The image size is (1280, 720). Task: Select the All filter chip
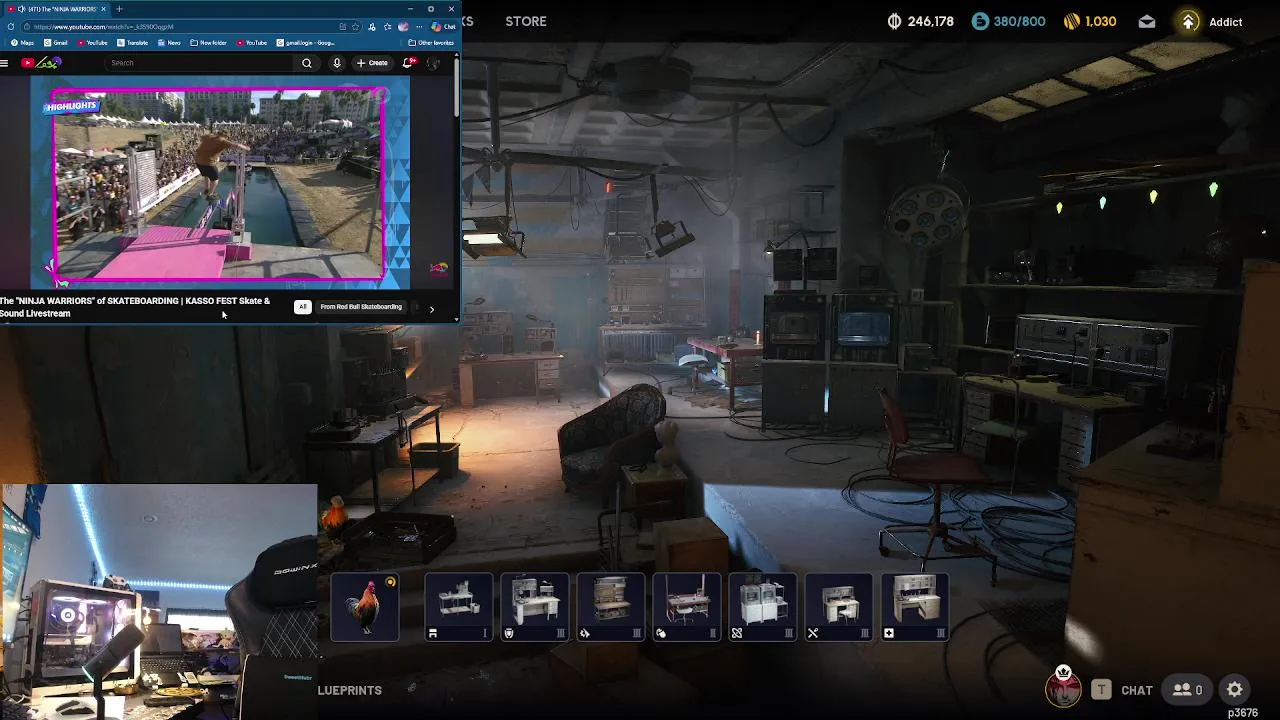point(302,307)
